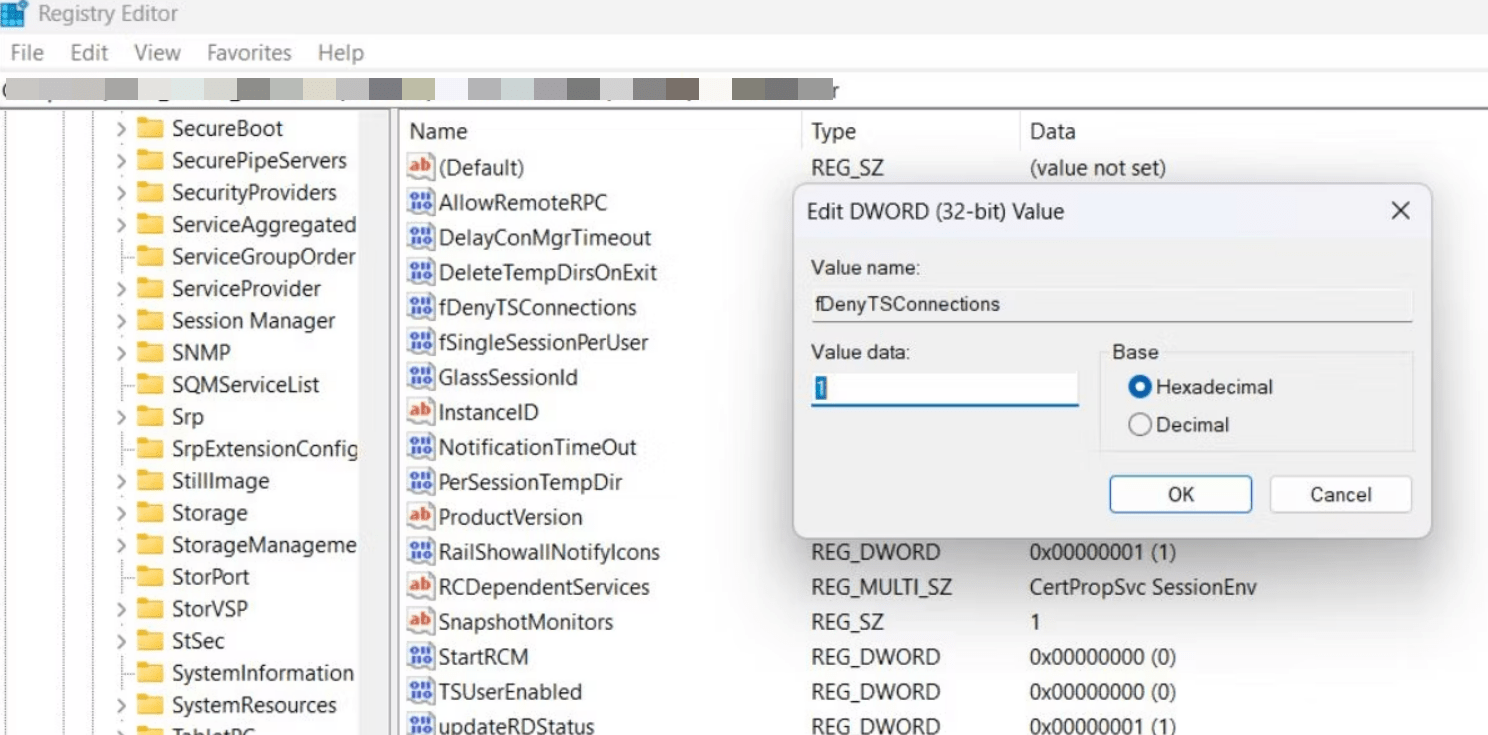1488x735 pixels.
Task: Click the AllowRemoteRPC binary value icon
Action: click(420, 202)
